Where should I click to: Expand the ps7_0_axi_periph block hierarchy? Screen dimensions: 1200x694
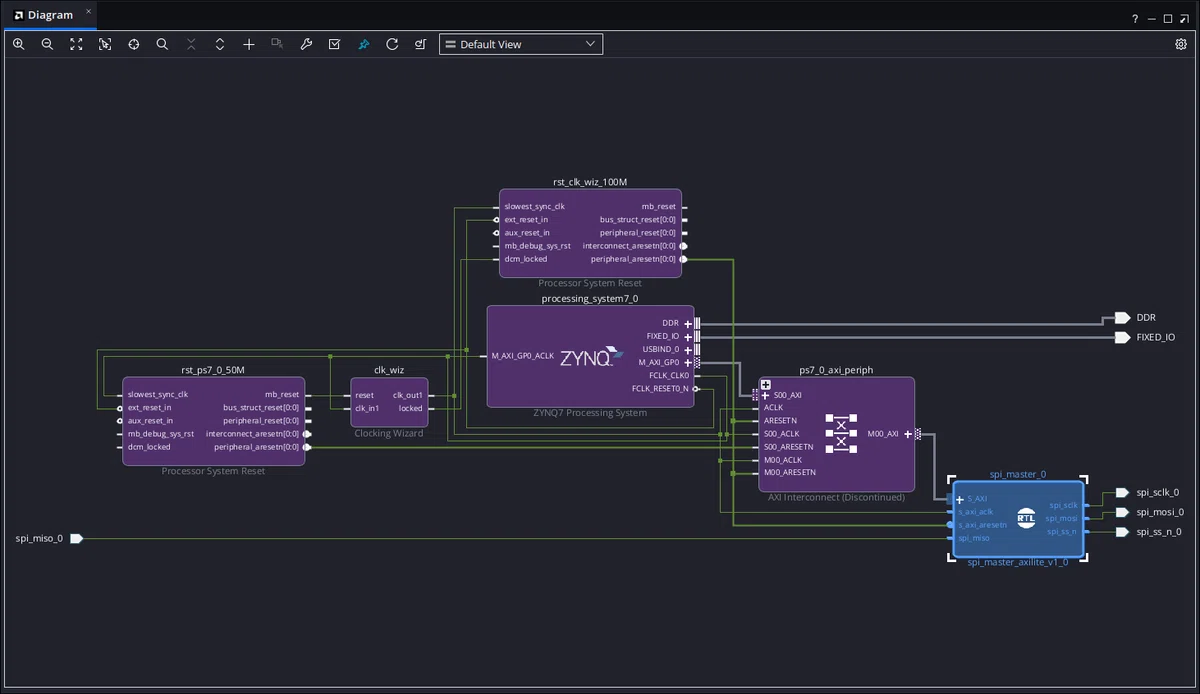[x=765, y=385]
